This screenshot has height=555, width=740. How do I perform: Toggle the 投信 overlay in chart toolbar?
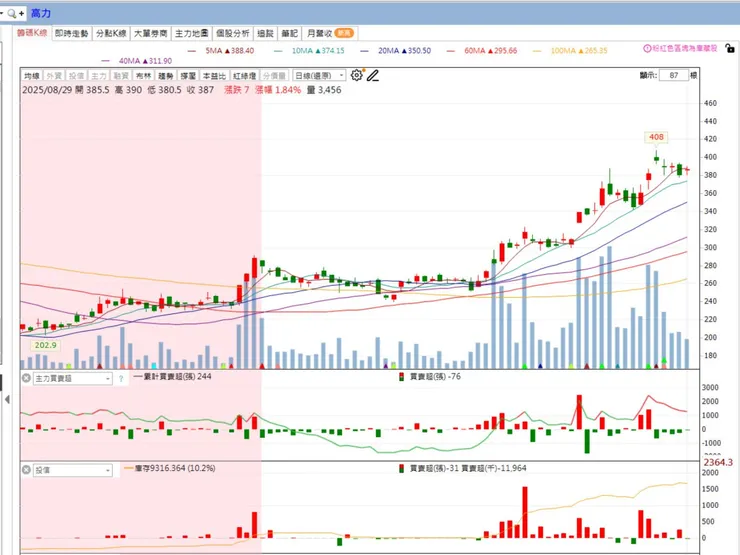pos(76,76)
